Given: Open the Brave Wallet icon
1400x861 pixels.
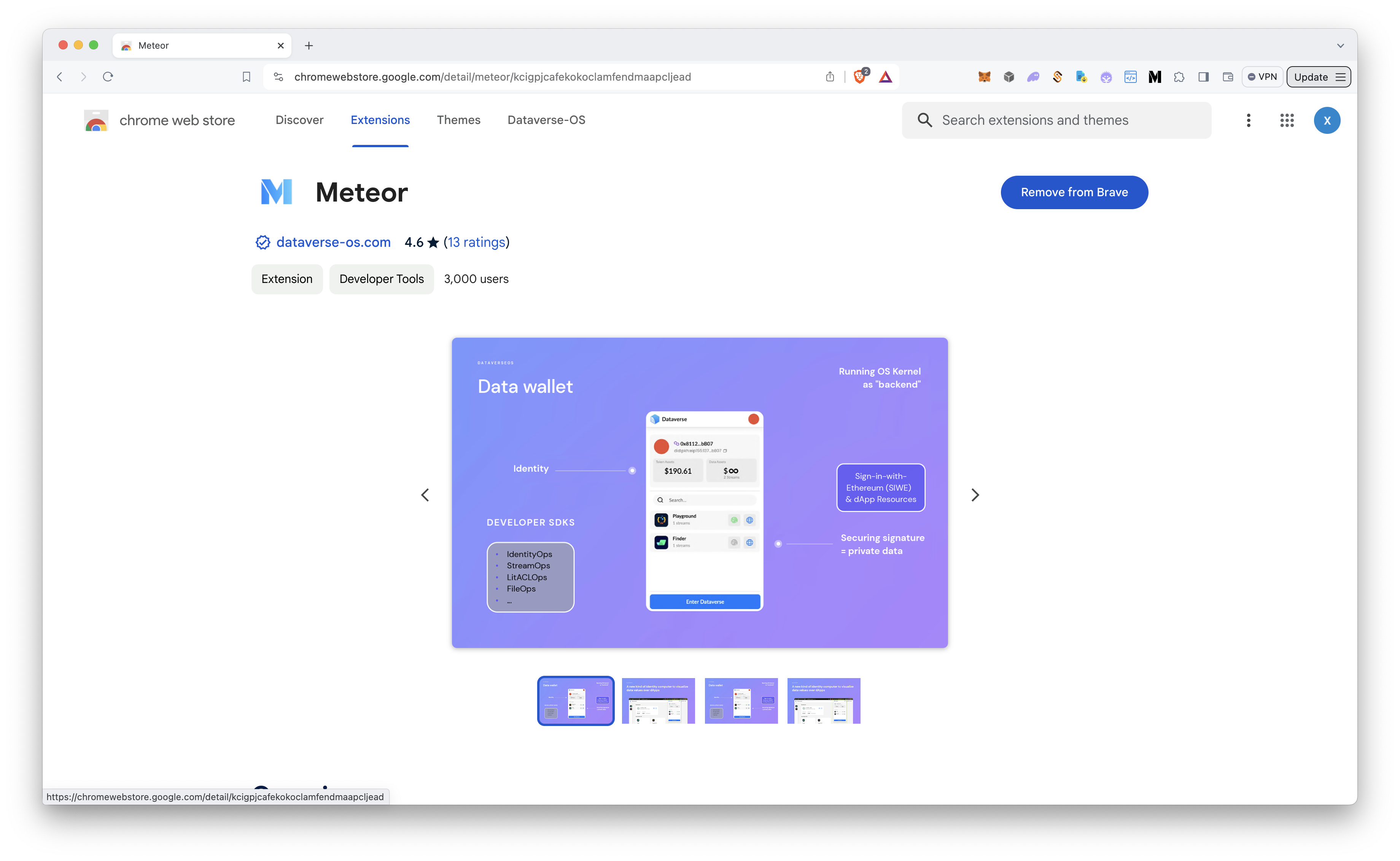Looking at the screenshot, I should pos(1227,76).
